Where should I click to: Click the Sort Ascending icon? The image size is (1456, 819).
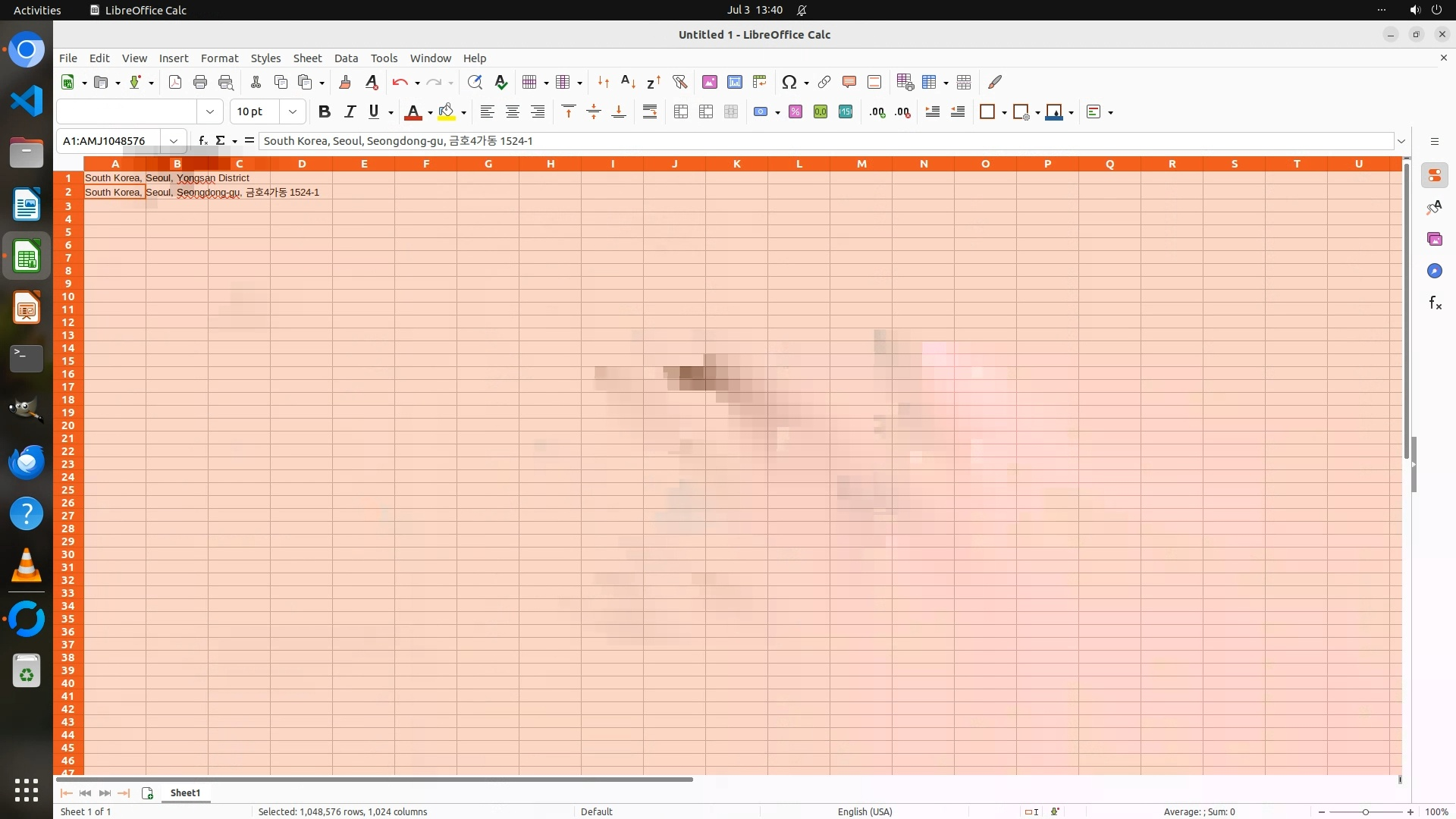tap(628, 82)
